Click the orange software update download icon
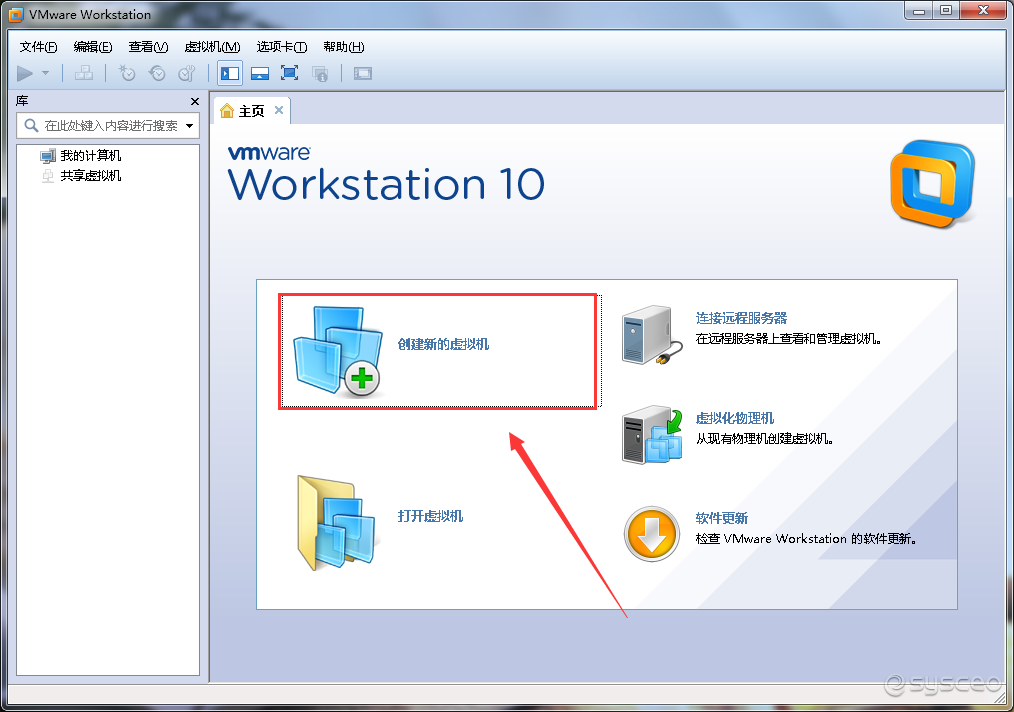Image resolution: width=1014 pixels, height=712 pixels. (x=651, y=534)
